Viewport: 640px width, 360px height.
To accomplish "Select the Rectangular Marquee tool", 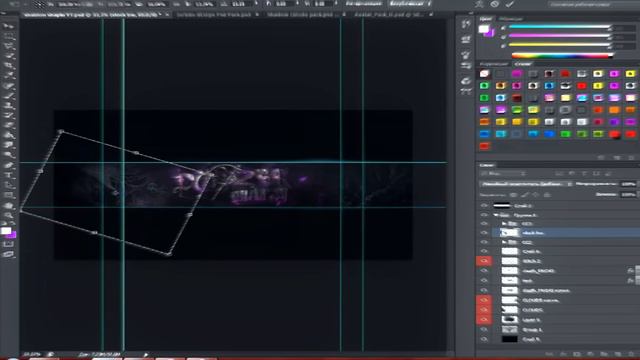I will point(9,36).
